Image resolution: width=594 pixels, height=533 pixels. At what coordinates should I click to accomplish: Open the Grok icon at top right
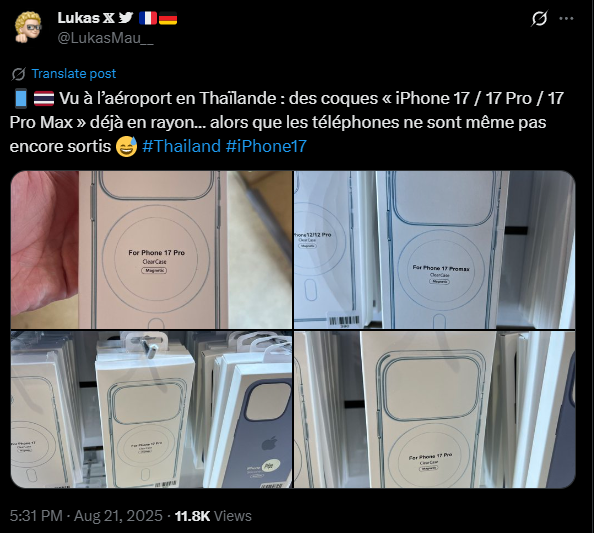coord(539,18)
